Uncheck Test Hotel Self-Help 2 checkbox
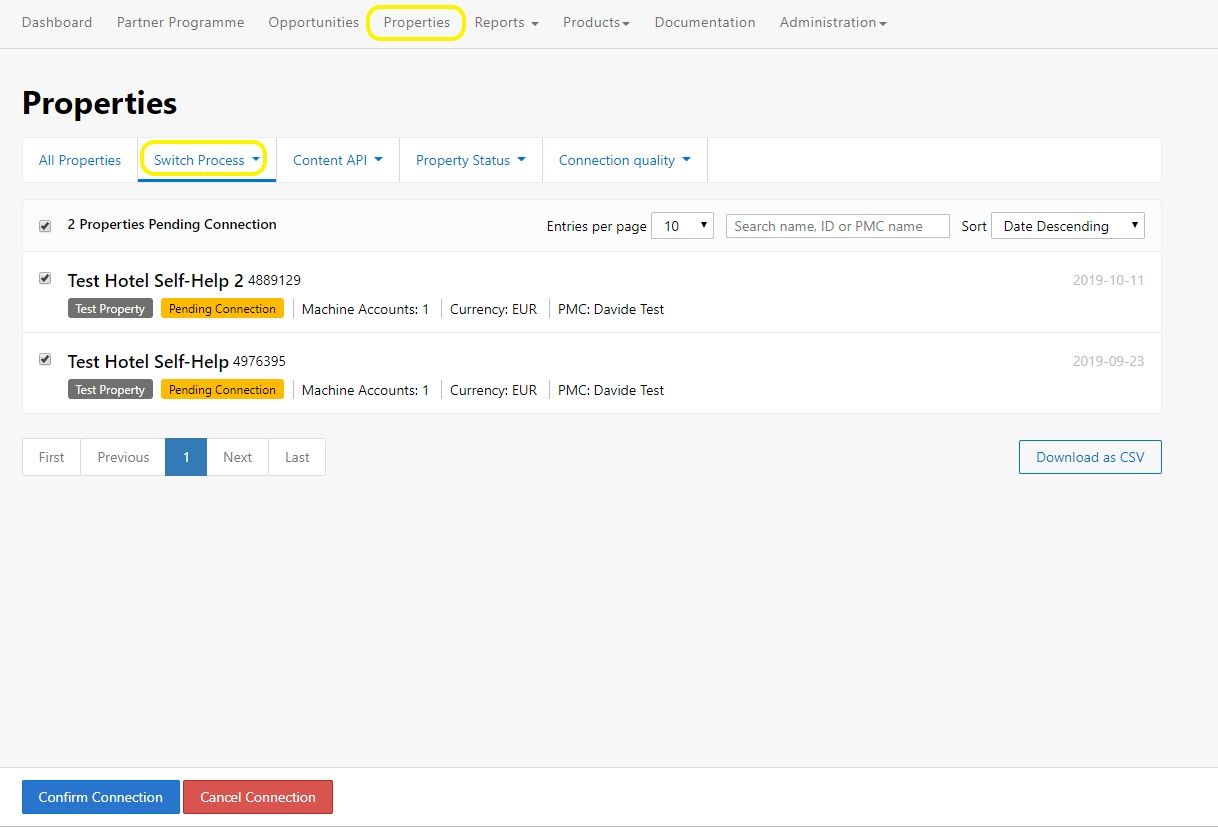This screenshot has width=1218, height=828. pos(45,278)
